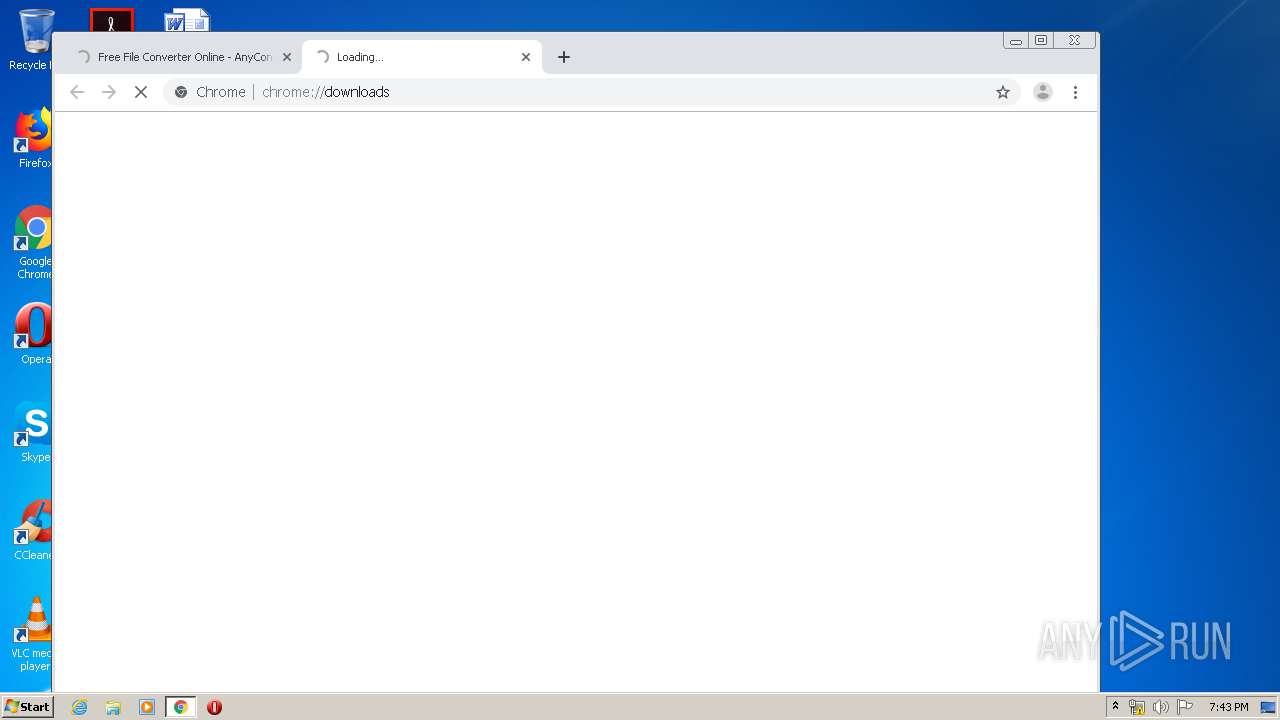
Task: Open the Windows Start menu
Action: [x=28, y=707]
